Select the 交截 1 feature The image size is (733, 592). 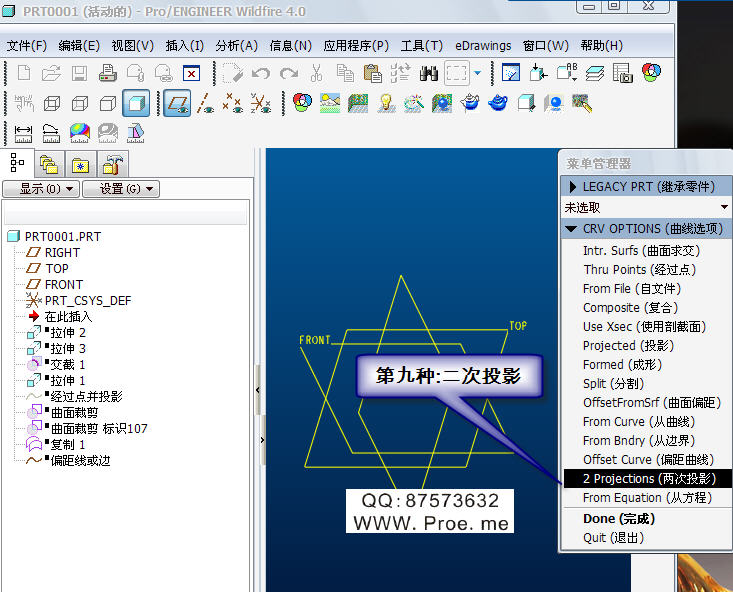68,364
